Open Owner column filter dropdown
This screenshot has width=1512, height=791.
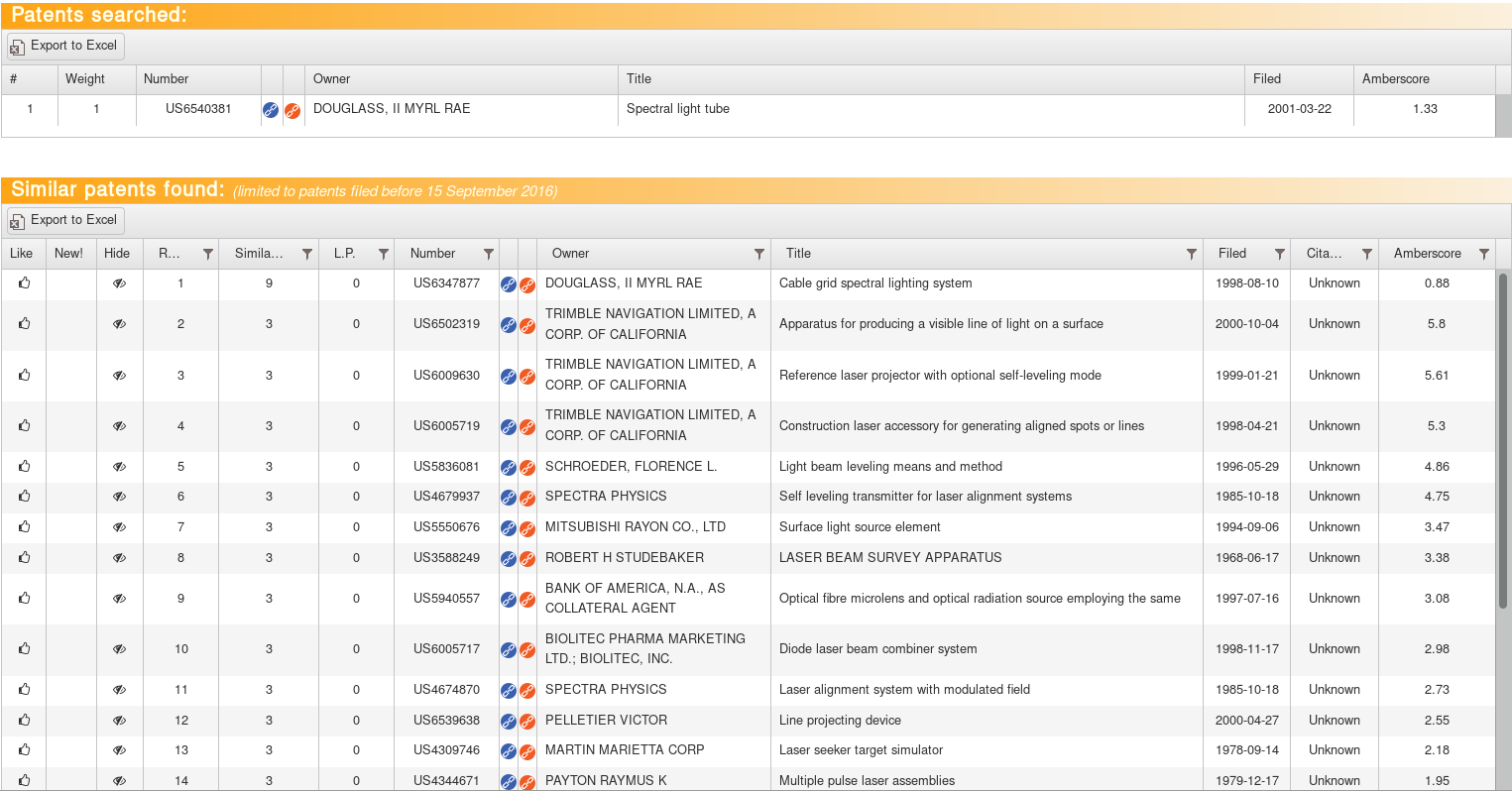(x=758, y=255)
